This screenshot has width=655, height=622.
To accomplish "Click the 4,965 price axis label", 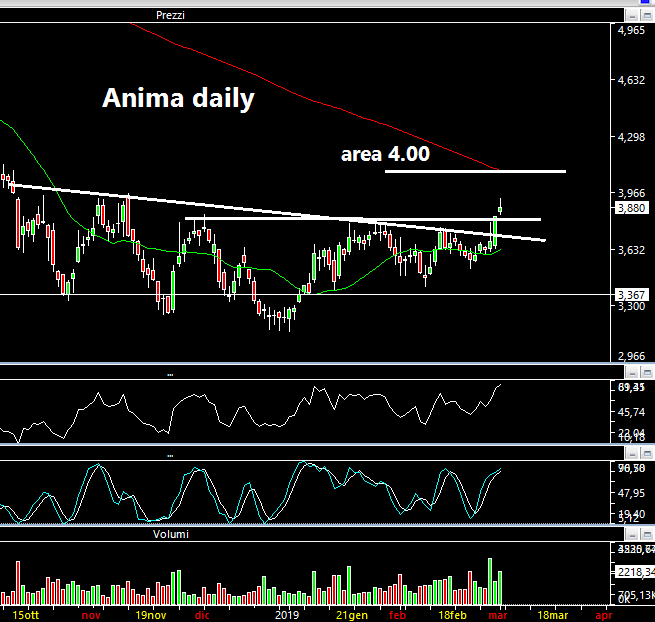I will coord(631,30).
